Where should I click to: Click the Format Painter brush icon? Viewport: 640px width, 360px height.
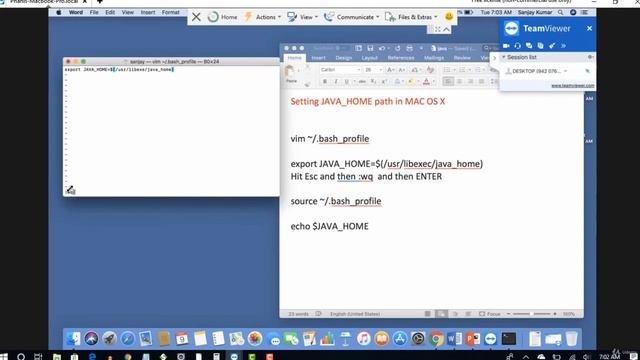pyautogui.click(x=307, y=84)
